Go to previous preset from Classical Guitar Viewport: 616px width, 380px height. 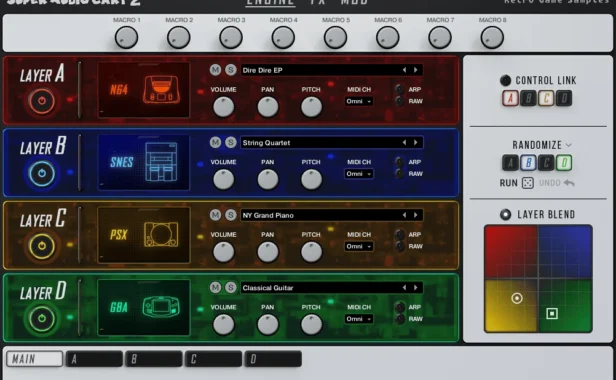pyautogui.click(x=404, y=288)
